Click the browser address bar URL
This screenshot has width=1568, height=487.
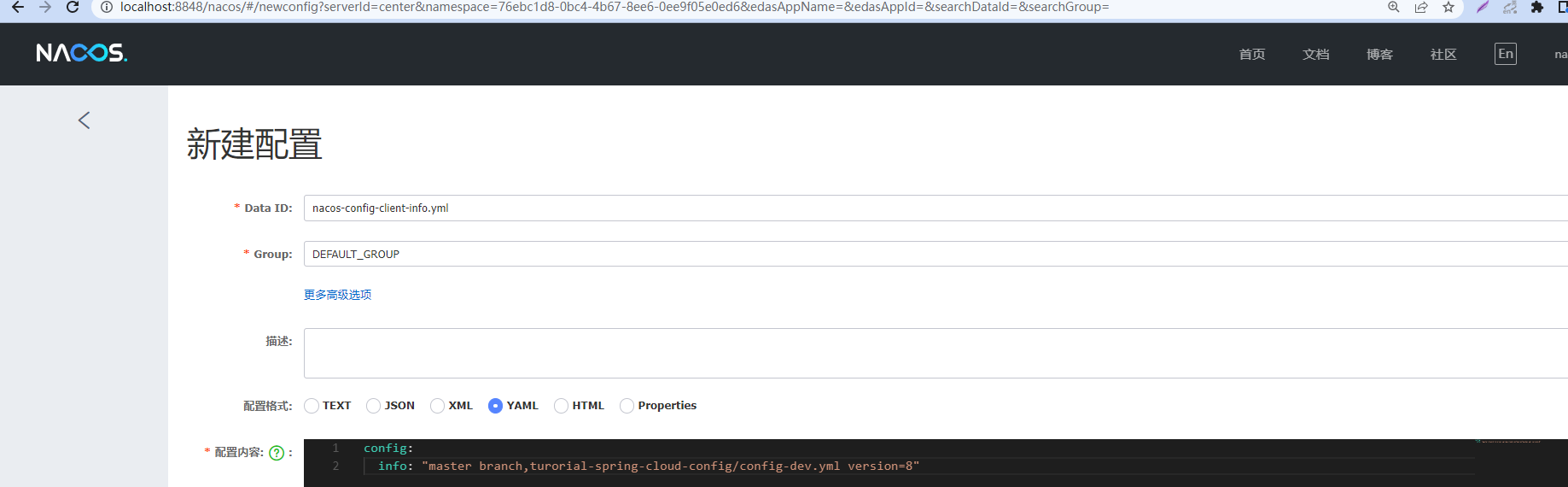point(615,7)
